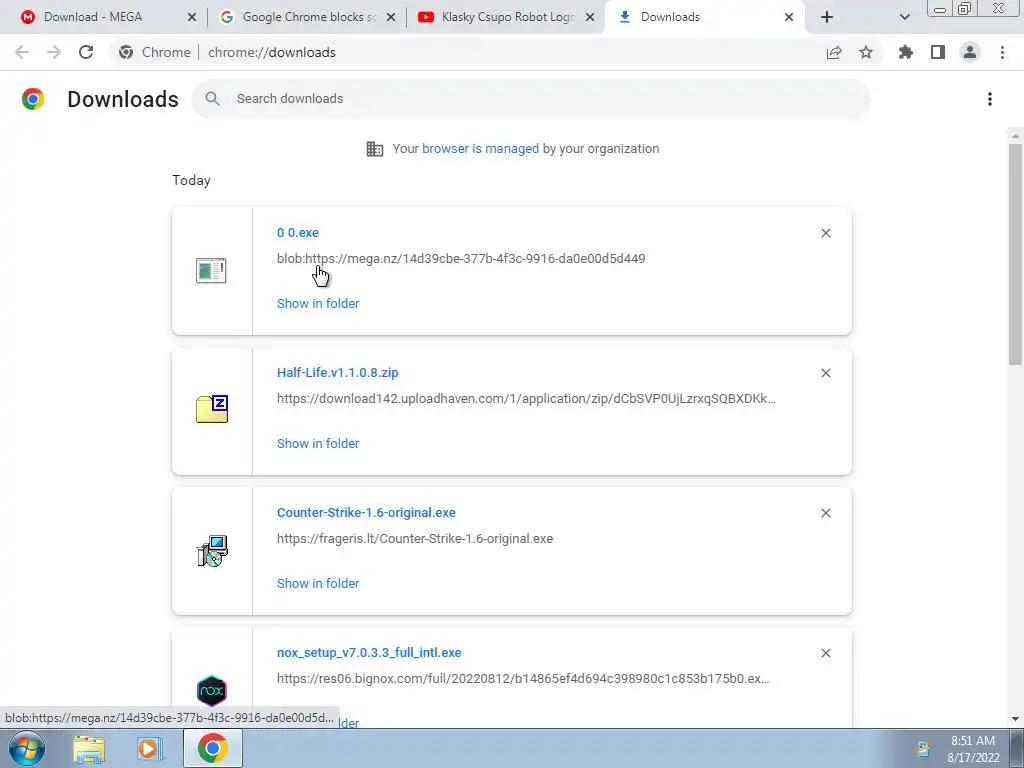Image resolution: width=1024 pixels, height=768 pixels.
Task: Toggle the side panel icon
Action: click(938, 52)
